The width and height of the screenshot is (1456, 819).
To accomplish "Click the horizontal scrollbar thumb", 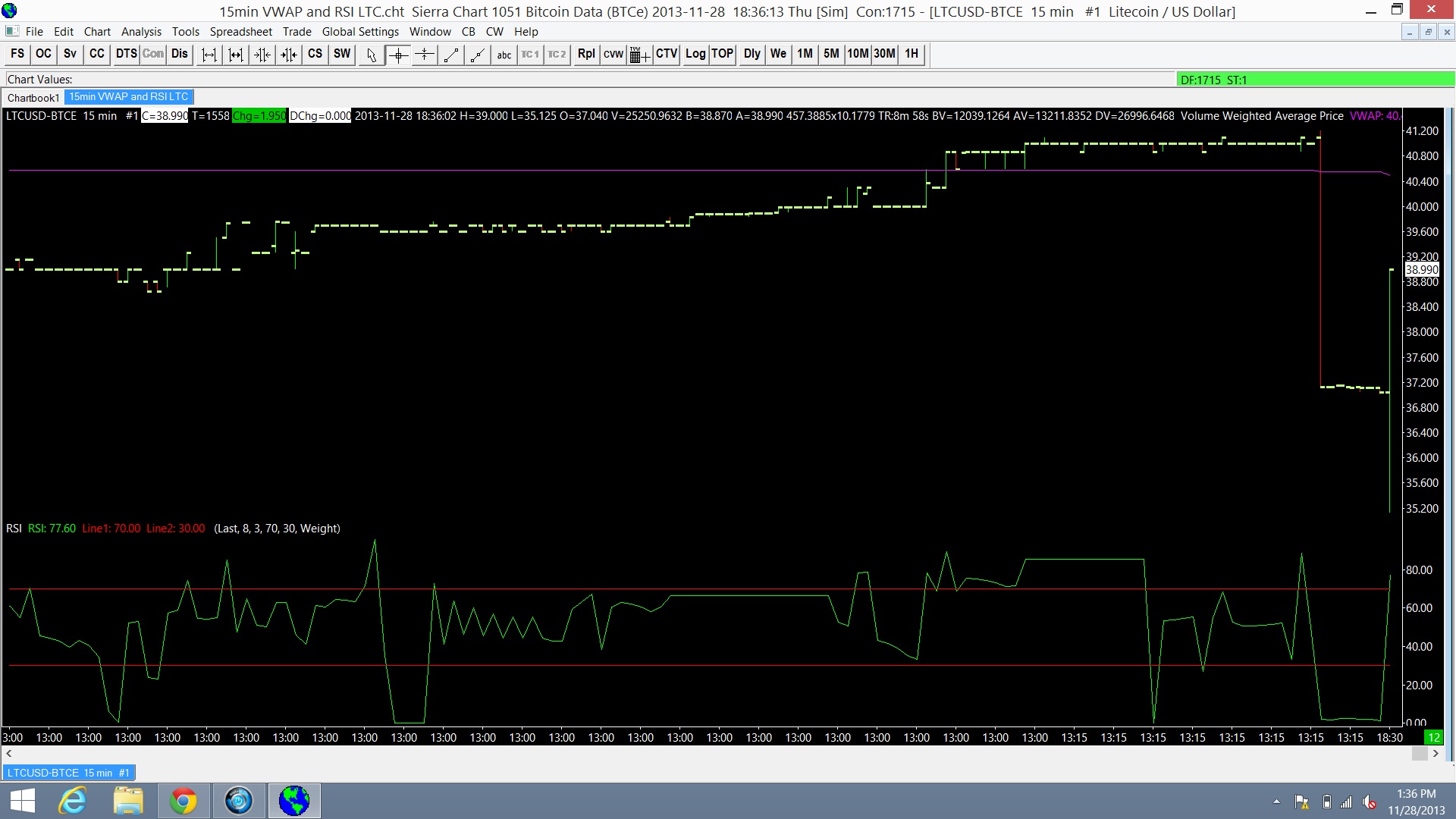I will pyautogui.click(x=1420, y=754).
